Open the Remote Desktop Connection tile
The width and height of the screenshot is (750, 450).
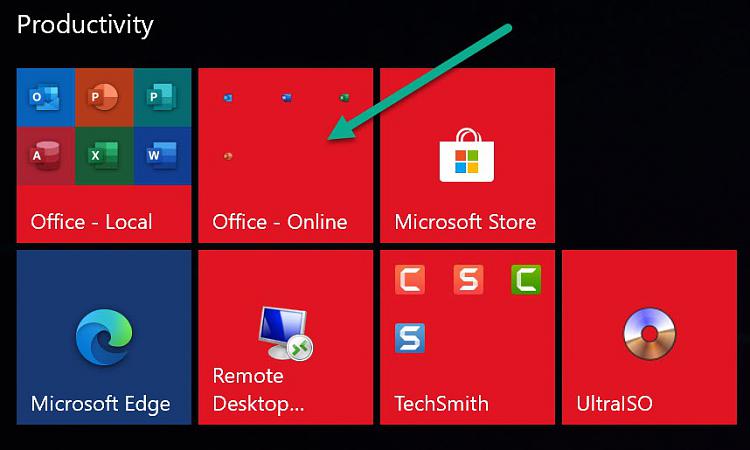(286, 337)
